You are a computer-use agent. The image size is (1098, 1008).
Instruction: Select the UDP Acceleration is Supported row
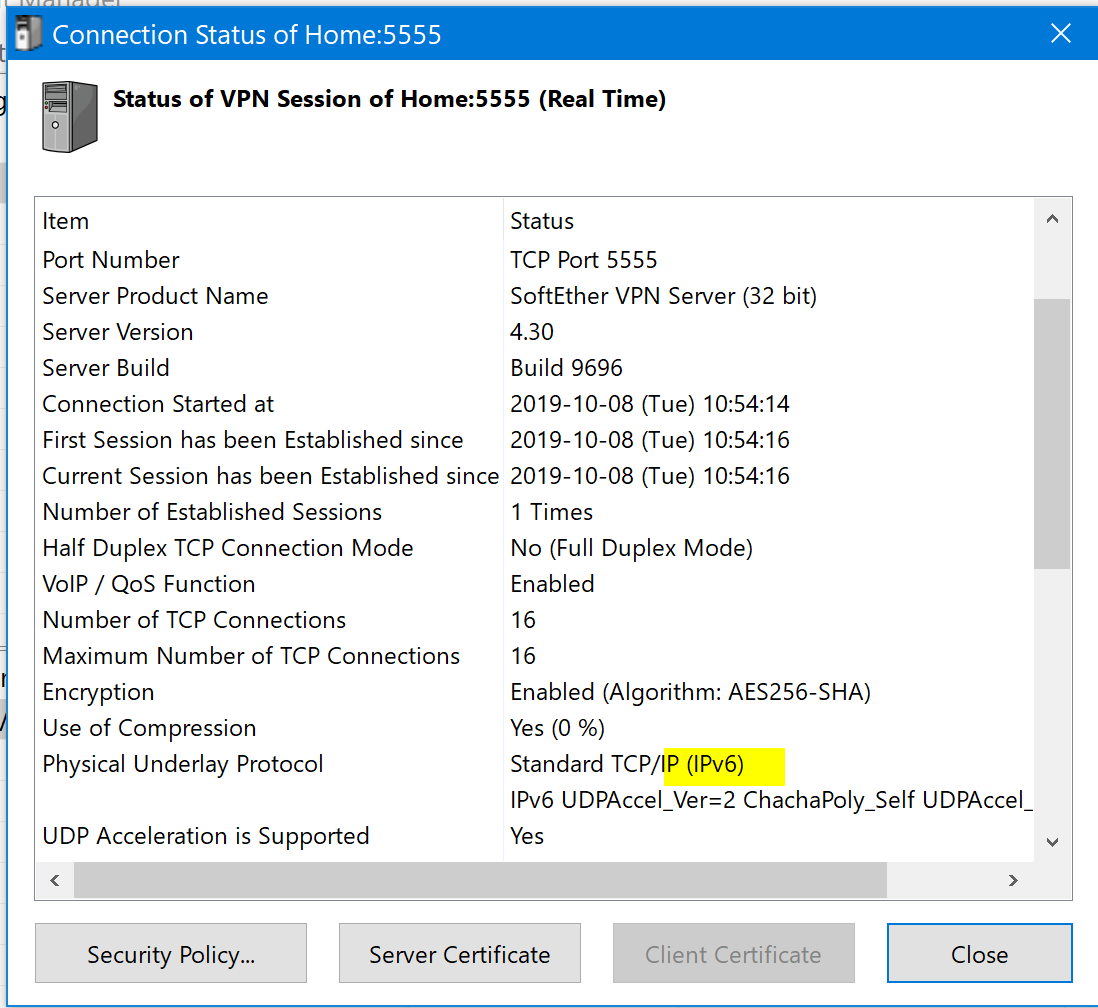pos(206,836)
